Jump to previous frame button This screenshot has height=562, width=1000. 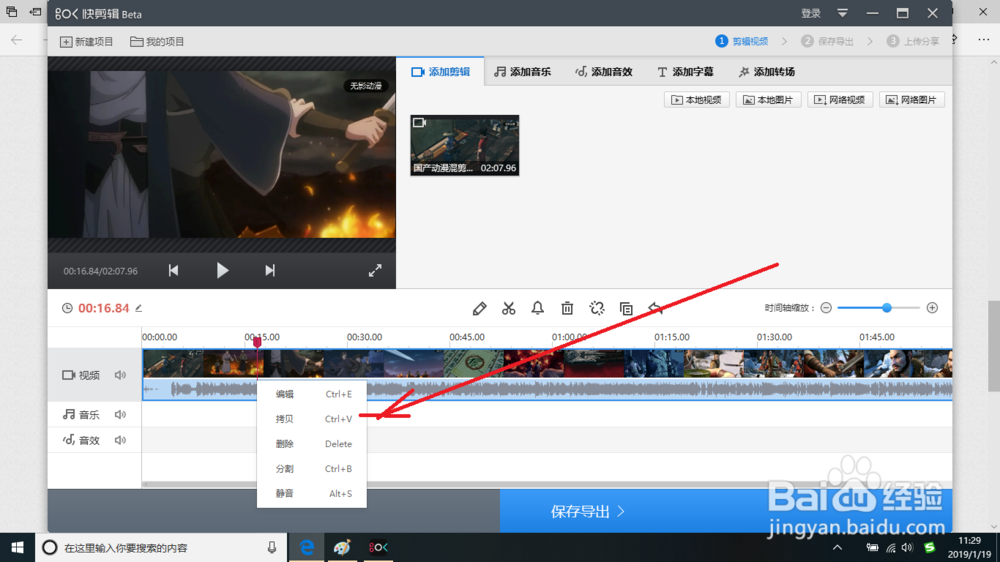click(173, 270)
